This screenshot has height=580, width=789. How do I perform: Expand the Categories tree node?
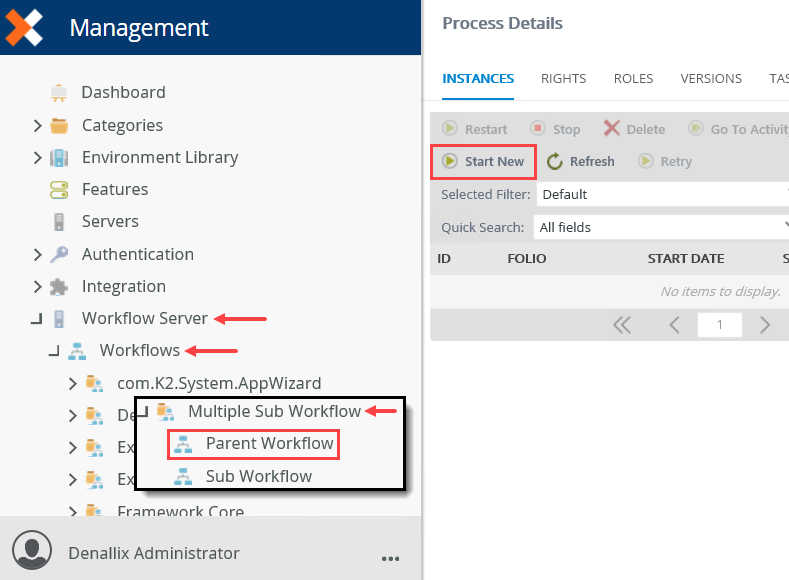[37, 126]
